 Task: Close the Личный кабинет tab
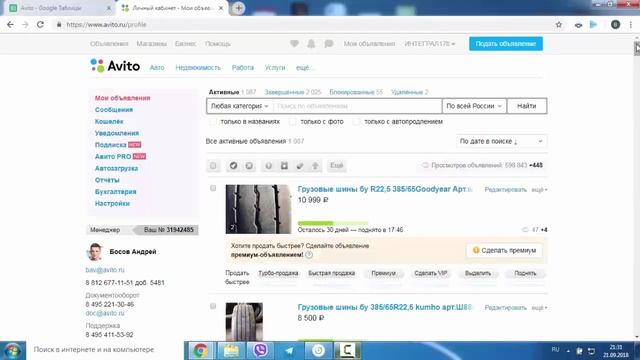(x=221, y=8)
